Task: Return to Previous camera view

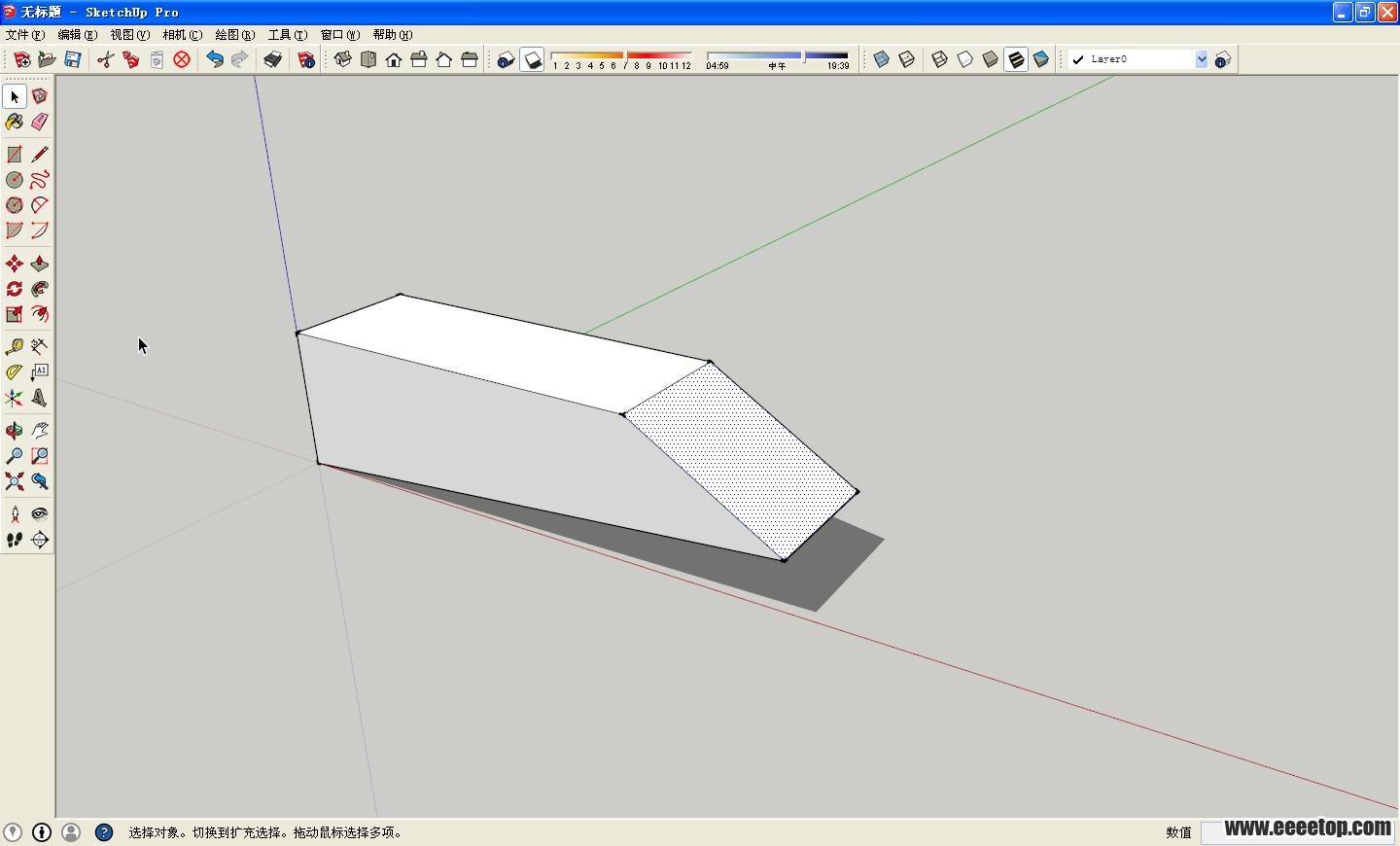Action: (40, 481)
